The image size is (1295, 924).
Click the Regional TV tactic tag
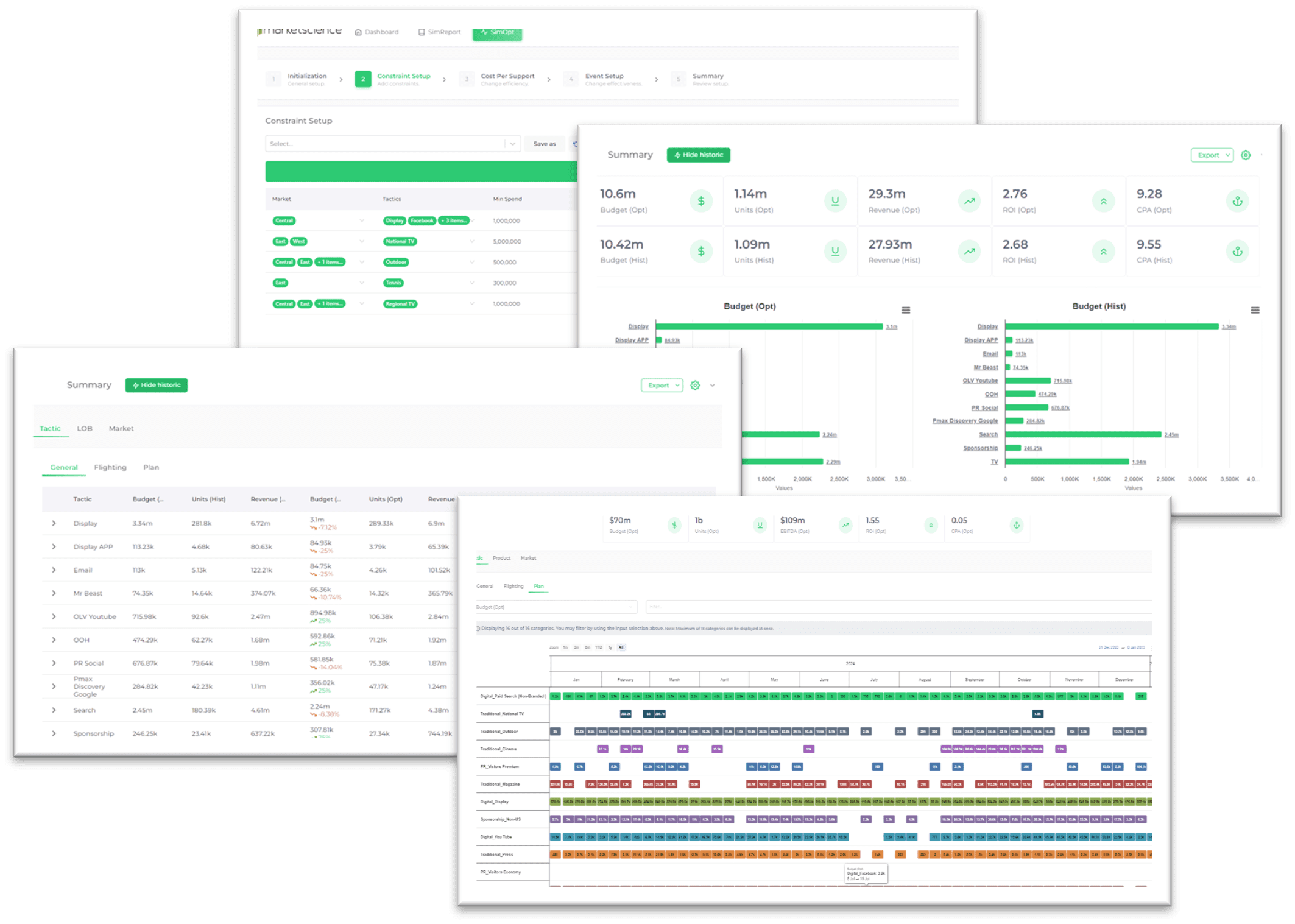(400, 304)
